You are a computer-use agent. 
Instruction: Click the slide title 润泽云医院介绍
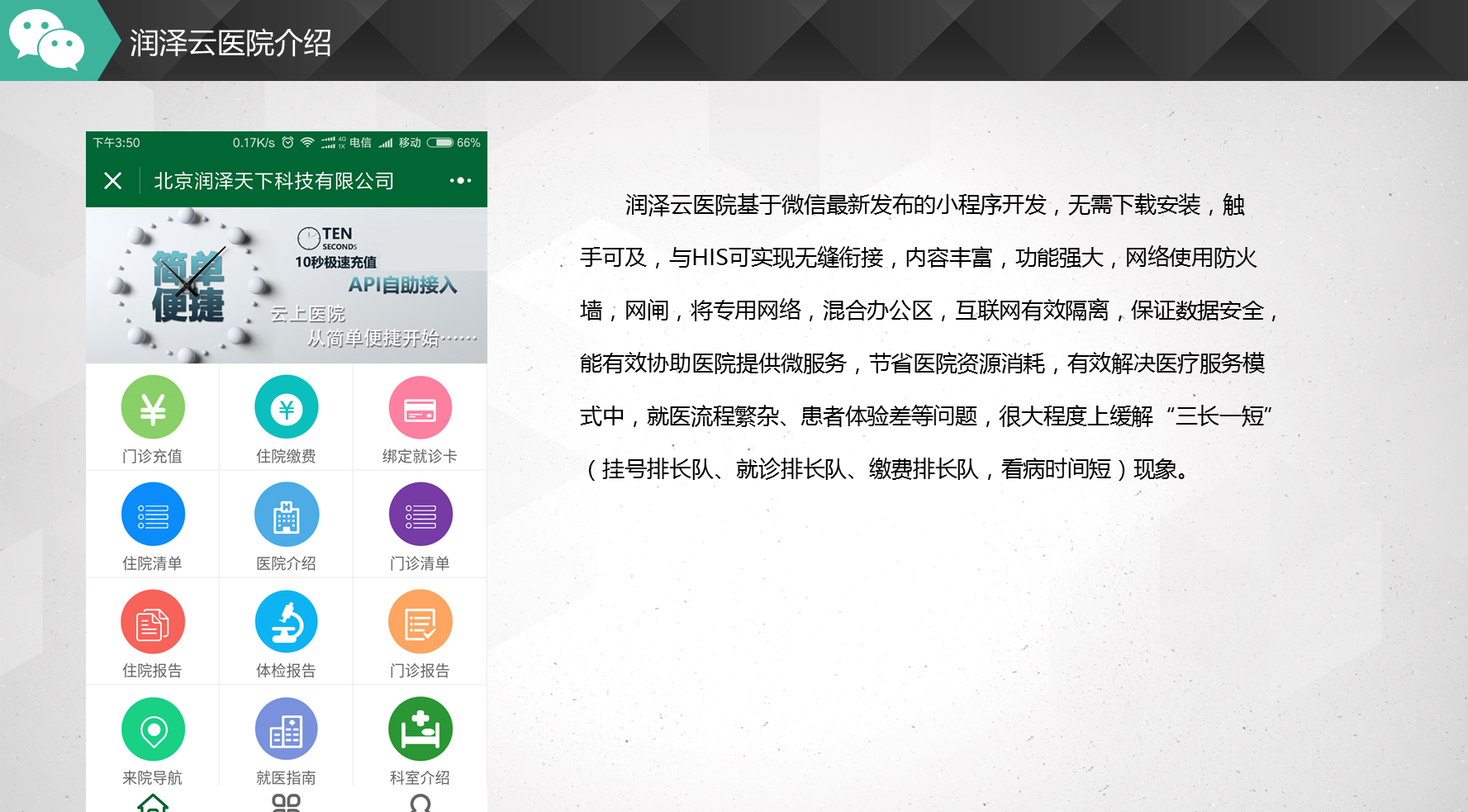tap(230, 42)
